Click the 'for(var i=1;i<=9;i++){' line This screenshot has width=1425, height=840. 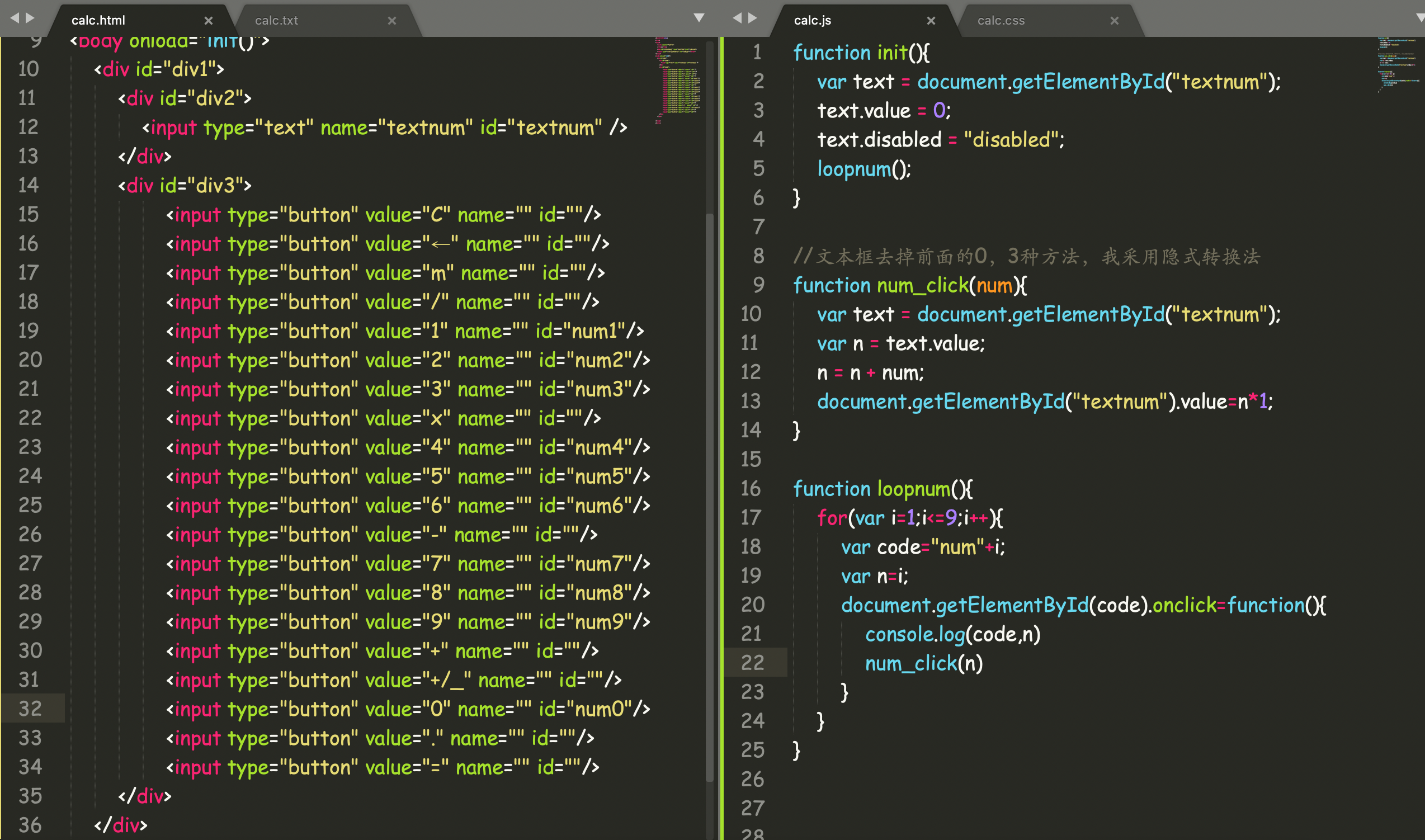[x=909, y=518]
